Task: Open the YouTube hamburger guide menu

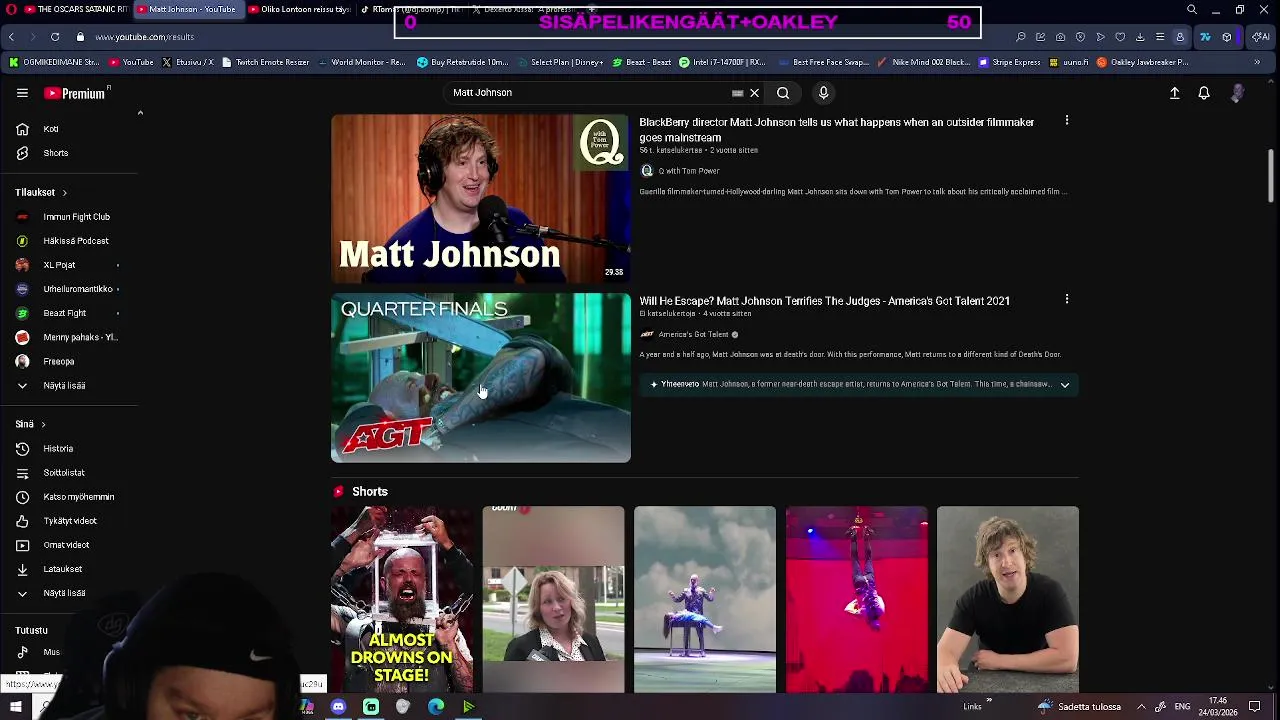Action: [22, 93]
